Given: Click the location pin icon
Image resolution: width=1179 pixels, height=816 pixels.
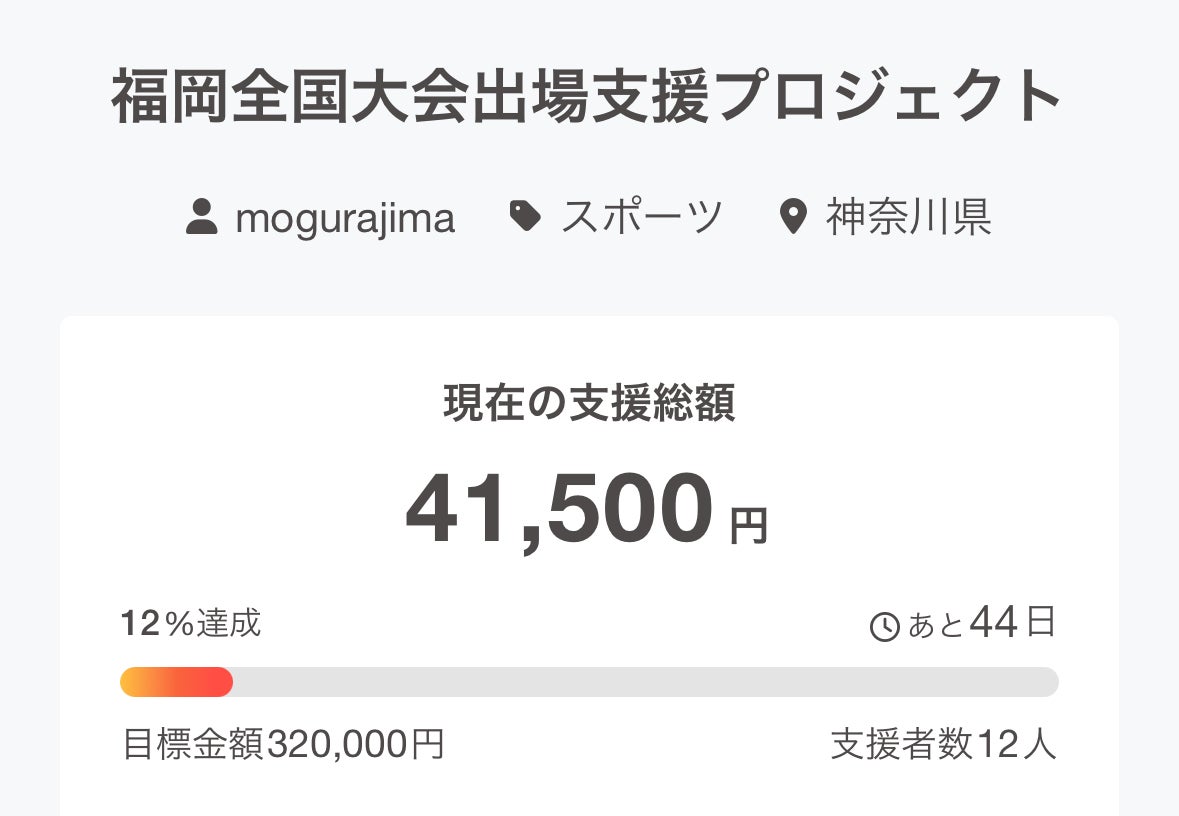Looking at the screenshot, I should 793,217.
